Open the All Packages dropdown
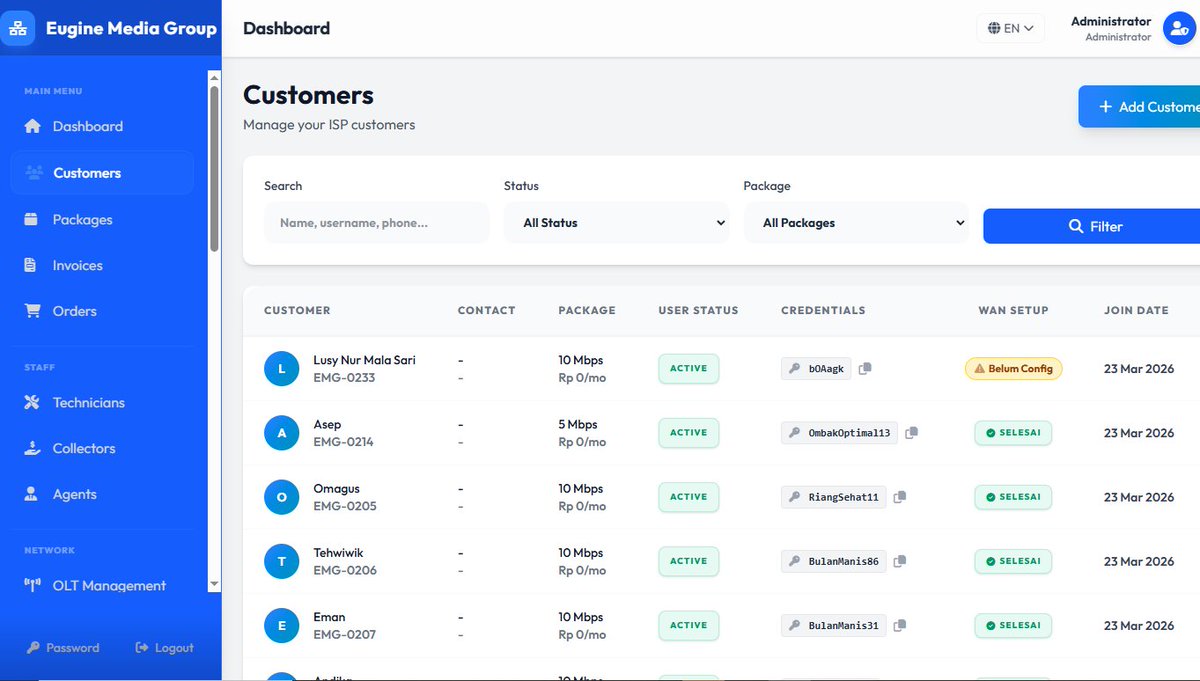The width and height of the screenshot is (1200, 681). point(856,223)
